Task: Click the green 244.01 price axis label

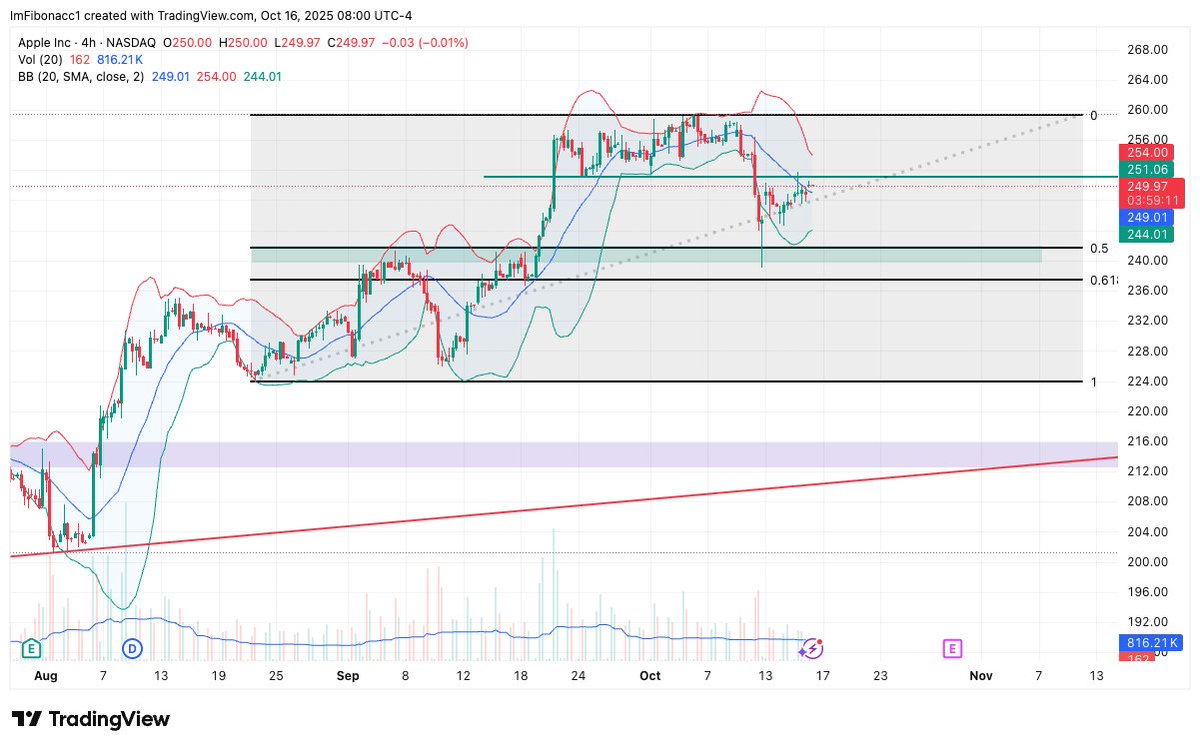Action: click(x=1146, y=234)
